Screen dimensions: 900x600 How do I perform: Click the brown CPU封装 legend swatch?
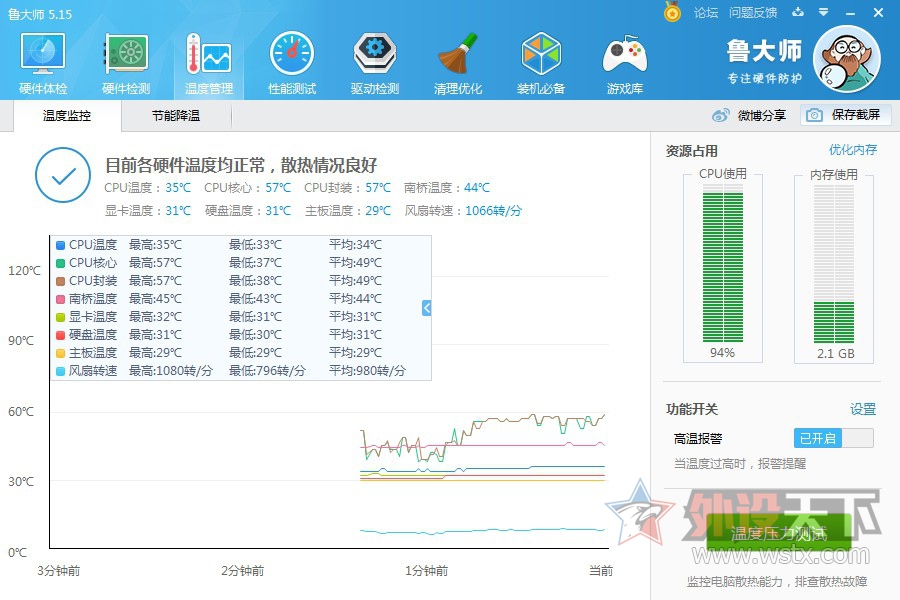(60, 281)
